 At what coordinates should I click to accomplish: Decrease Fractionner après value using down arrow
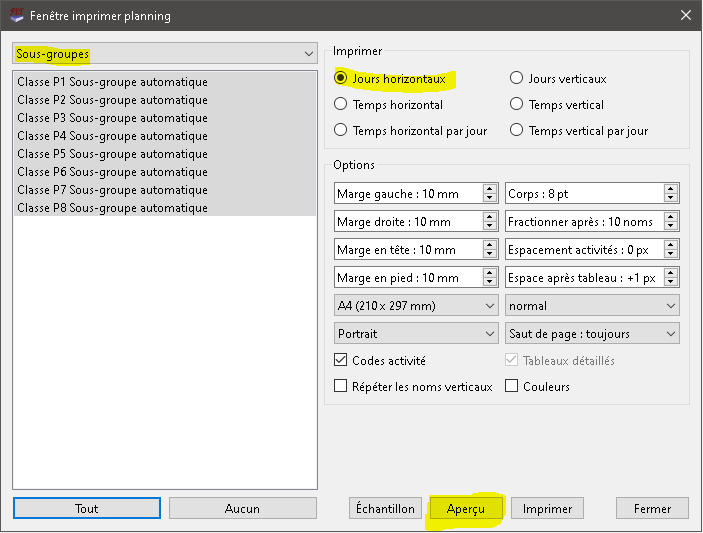click(670, 227)
